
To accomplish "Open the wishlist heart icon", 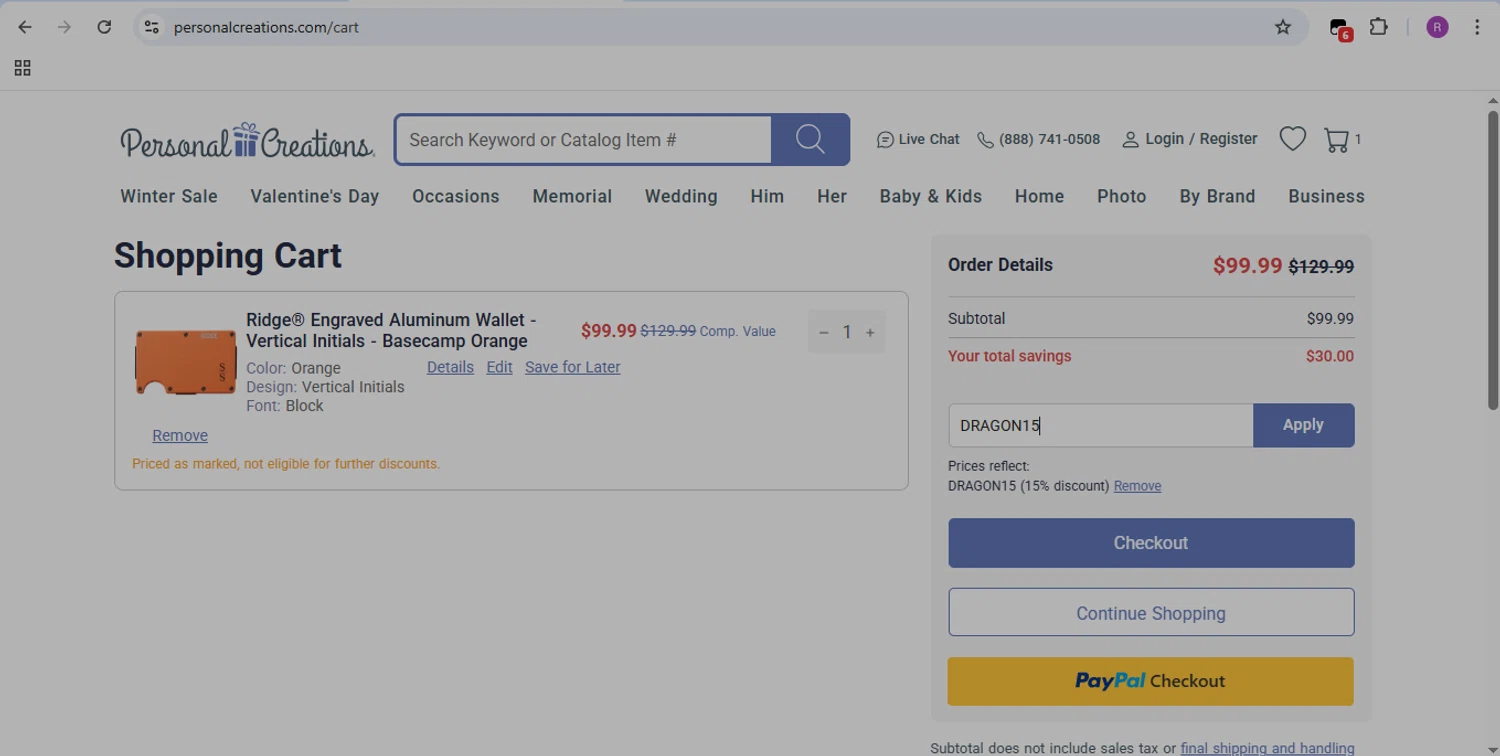I will [1292, 139].
